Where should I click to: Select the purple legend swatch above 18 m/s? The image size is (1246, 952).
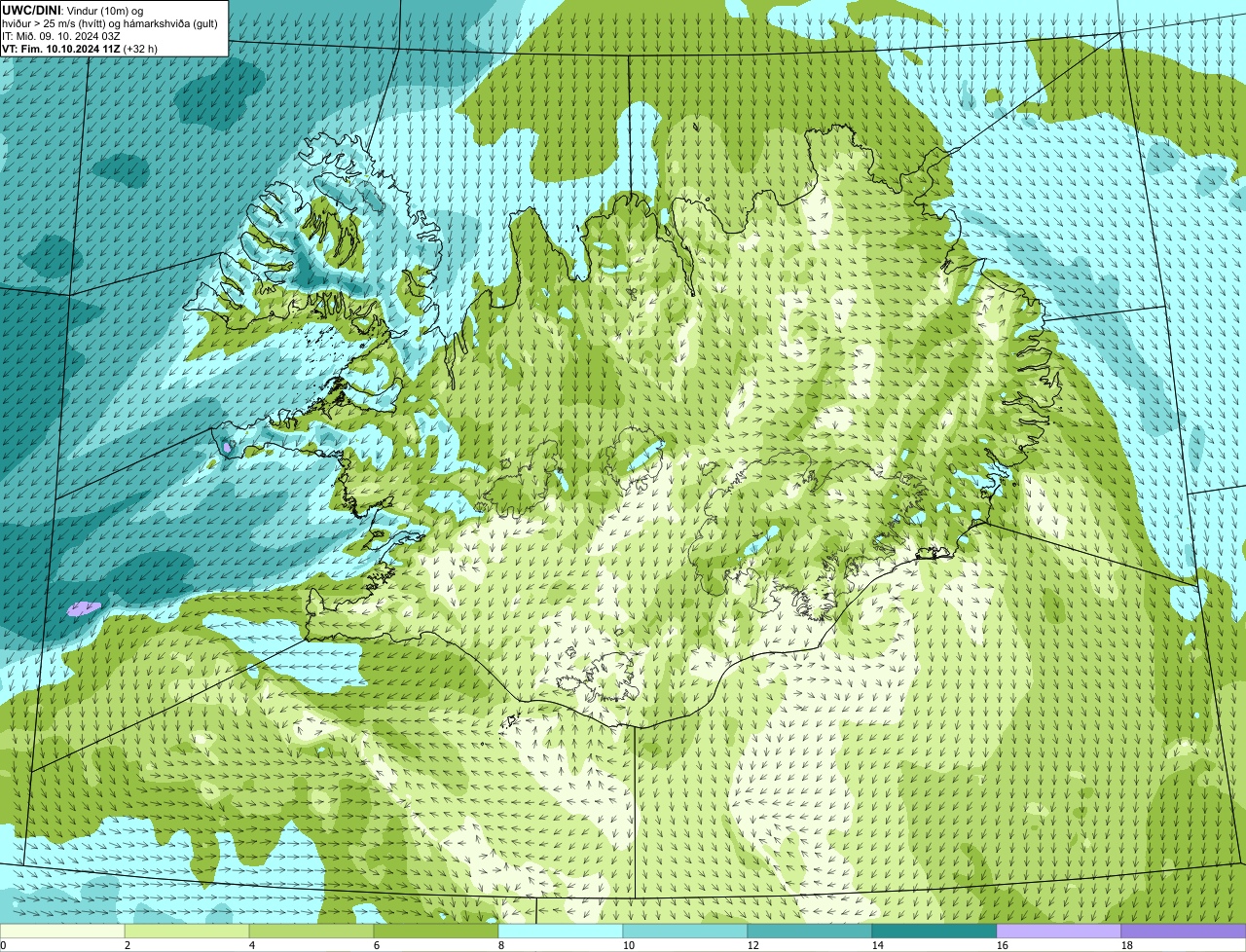(x=1184, y=931)
